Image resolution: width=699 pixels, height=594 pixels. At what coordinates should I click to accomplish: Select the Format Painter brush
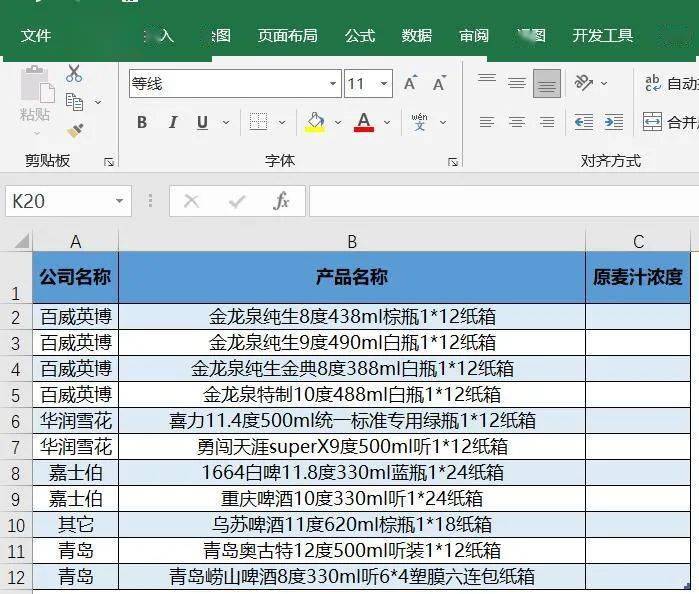tap(75, 130)
